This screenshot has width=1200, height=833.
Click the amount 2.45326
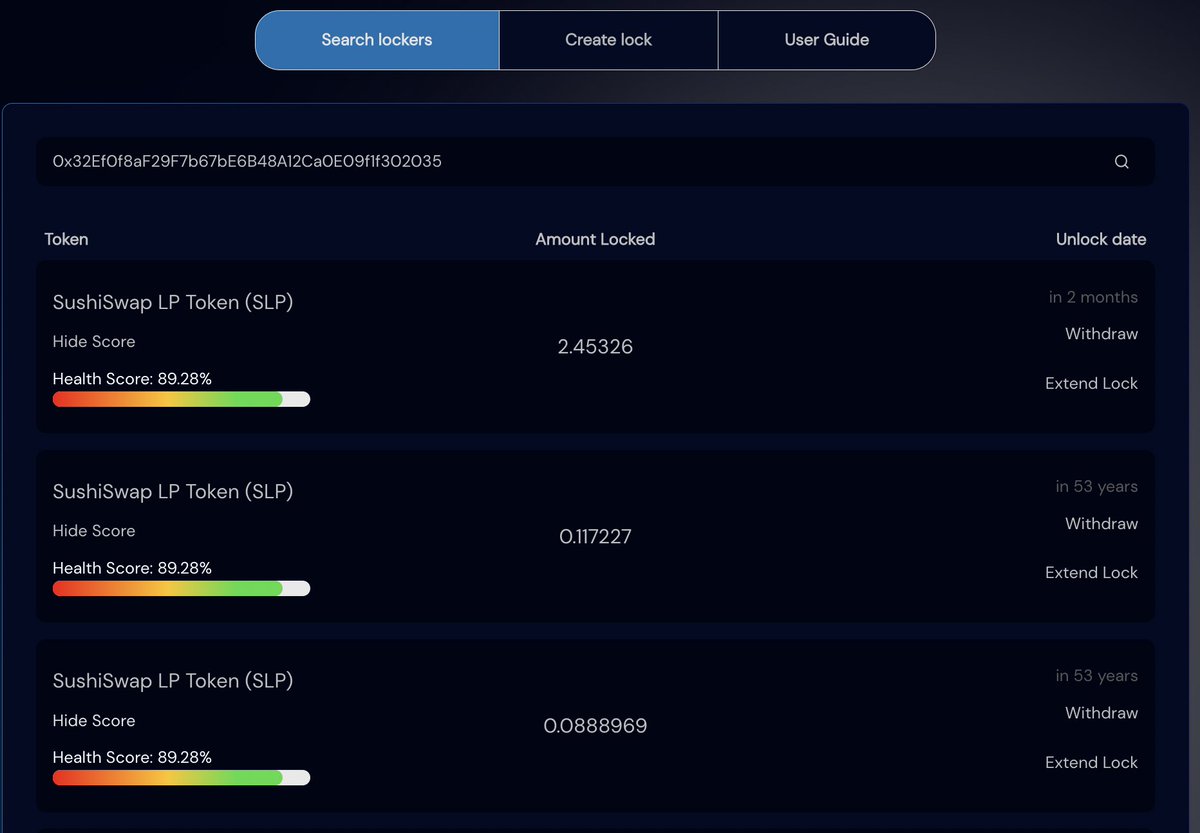pos(595,347)
